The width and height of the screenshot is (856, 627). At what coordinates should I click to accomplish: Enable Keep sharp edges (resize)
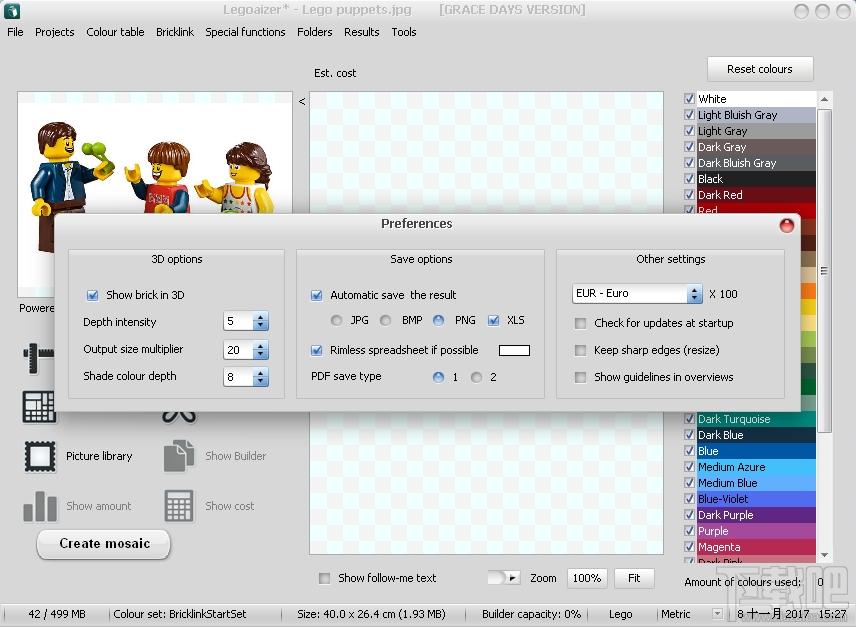580,350
